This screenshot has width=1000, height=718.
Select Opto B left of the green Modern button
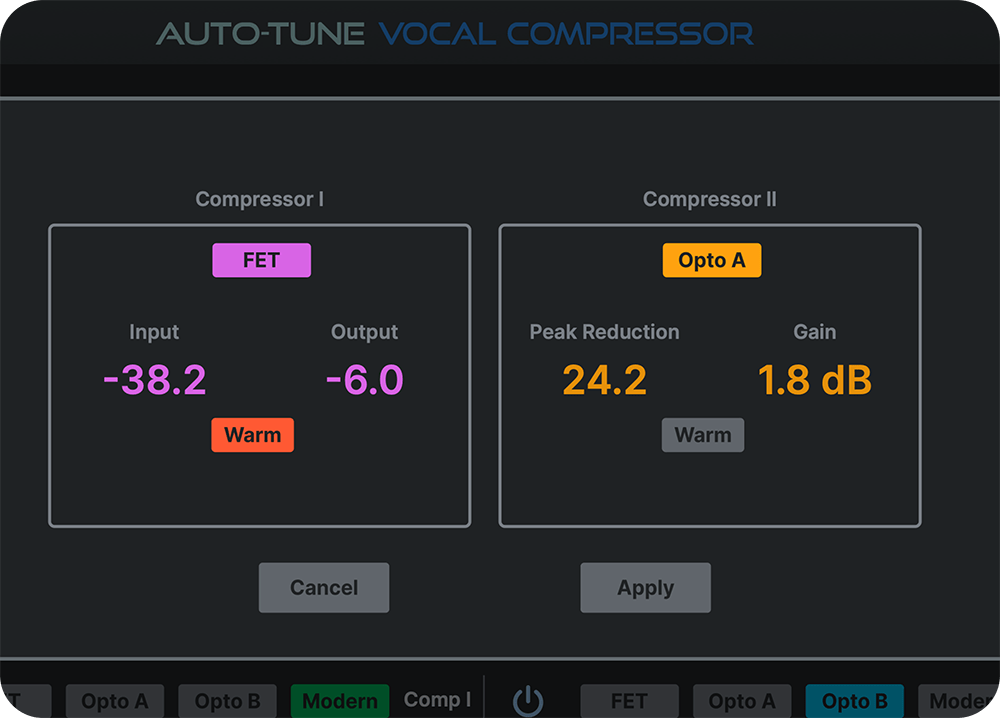tap(227, 701)
